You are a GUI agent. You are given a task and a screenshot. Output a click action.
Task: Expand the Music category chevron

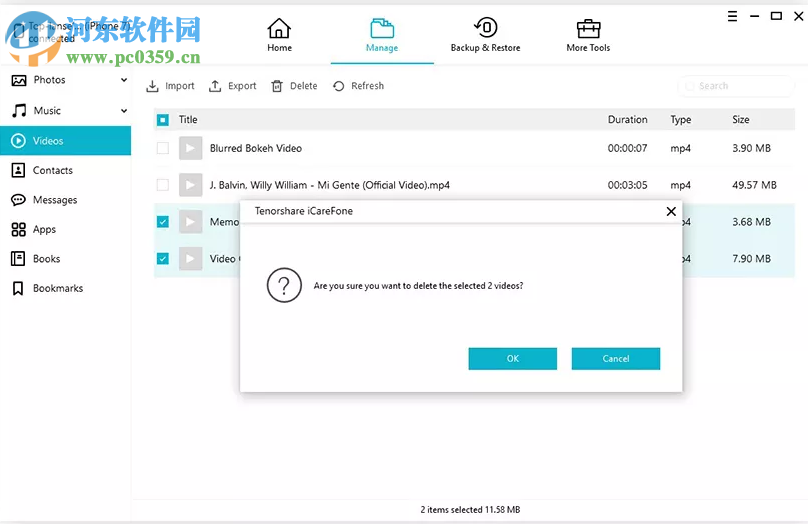point(124,111)
